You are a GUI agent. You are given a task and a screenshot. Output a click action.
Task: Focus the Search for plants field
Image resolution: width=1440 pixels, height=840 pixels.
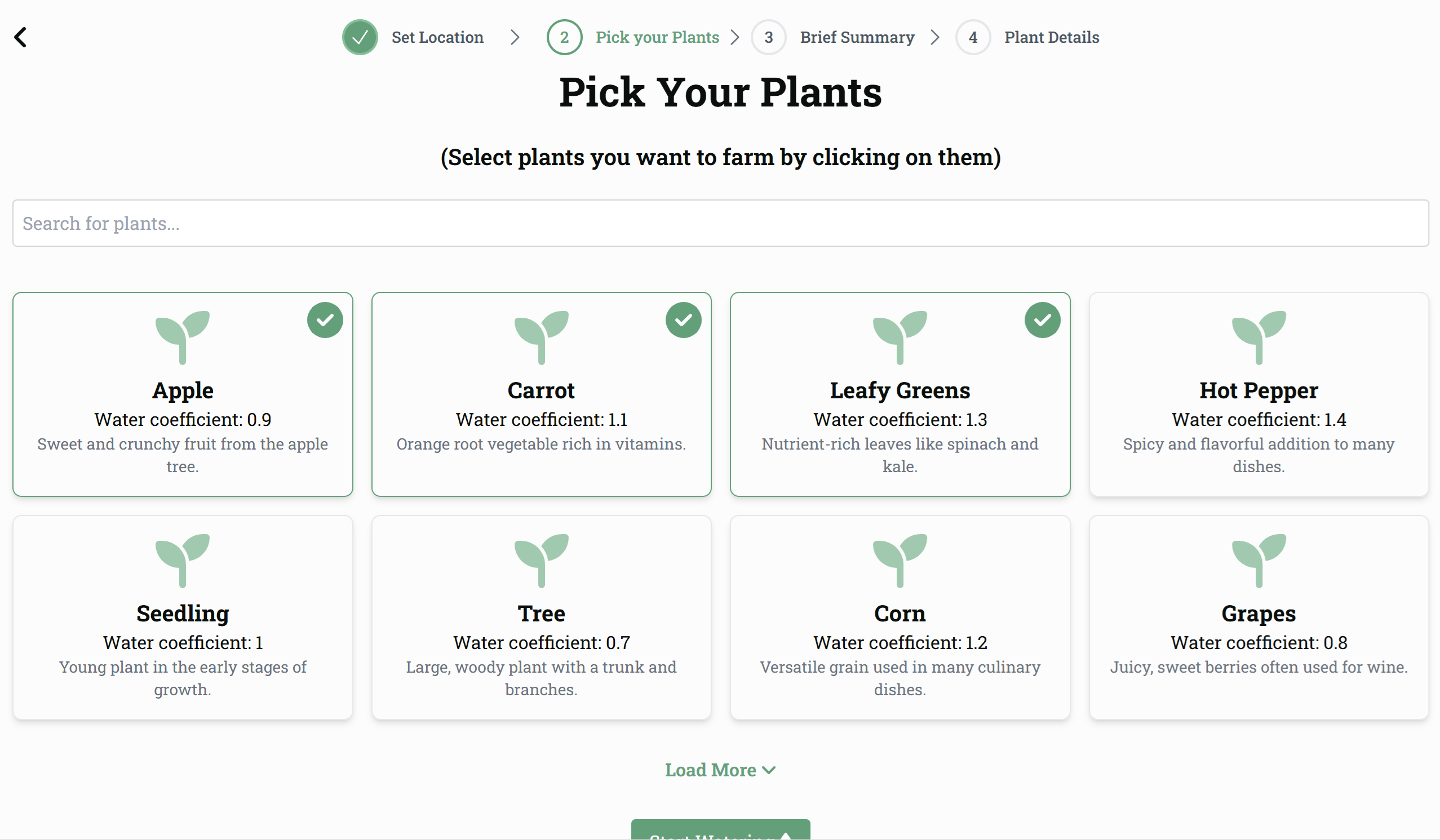[x=720, y=223]
